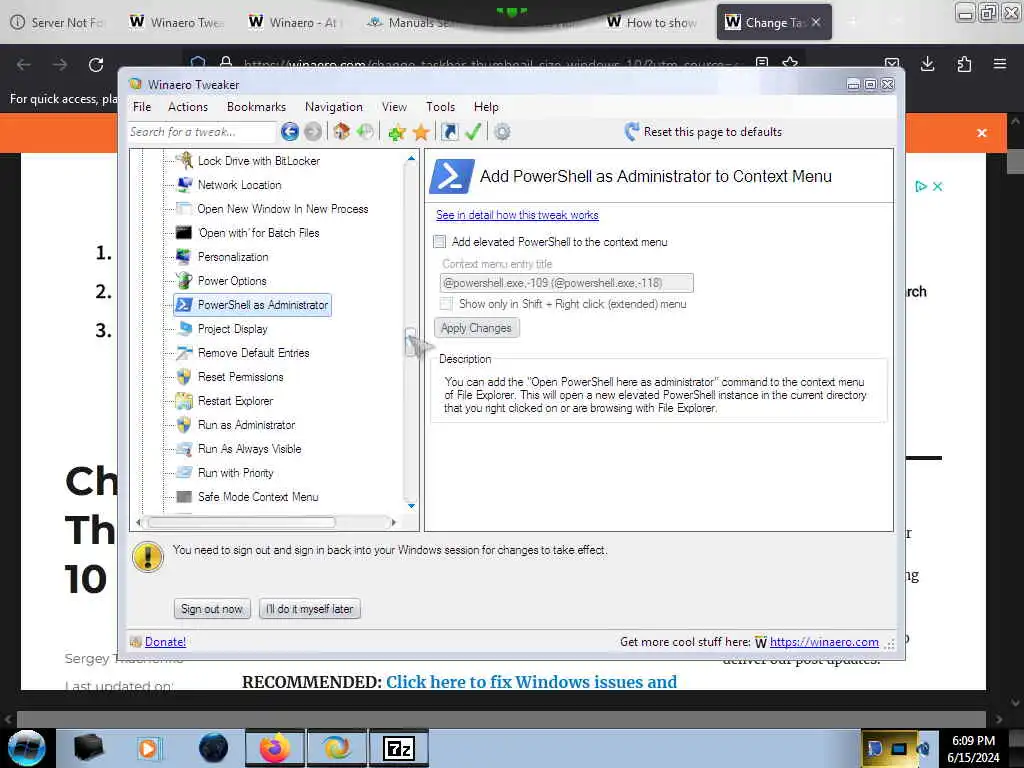Select Remove Default Entries item
This screenshot has width=1024, height=768.
pyautogui.click(x=253, y=353)
